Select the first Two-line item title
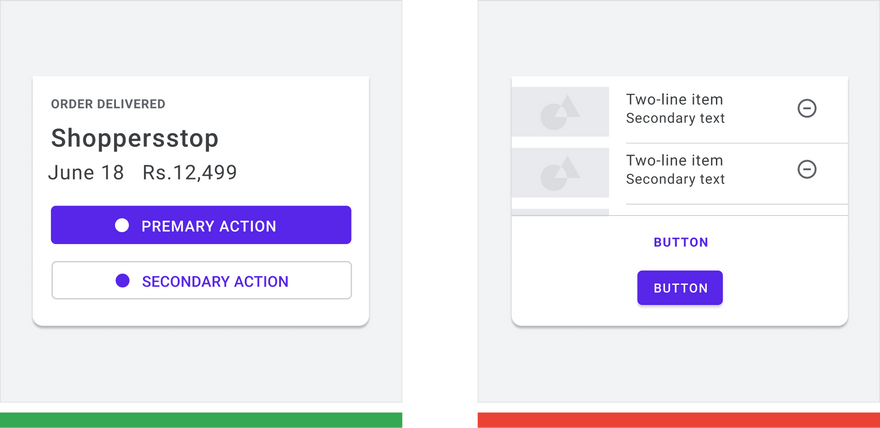Image resolution: width=880 pixels, height=428 pixels. [675, 99]
